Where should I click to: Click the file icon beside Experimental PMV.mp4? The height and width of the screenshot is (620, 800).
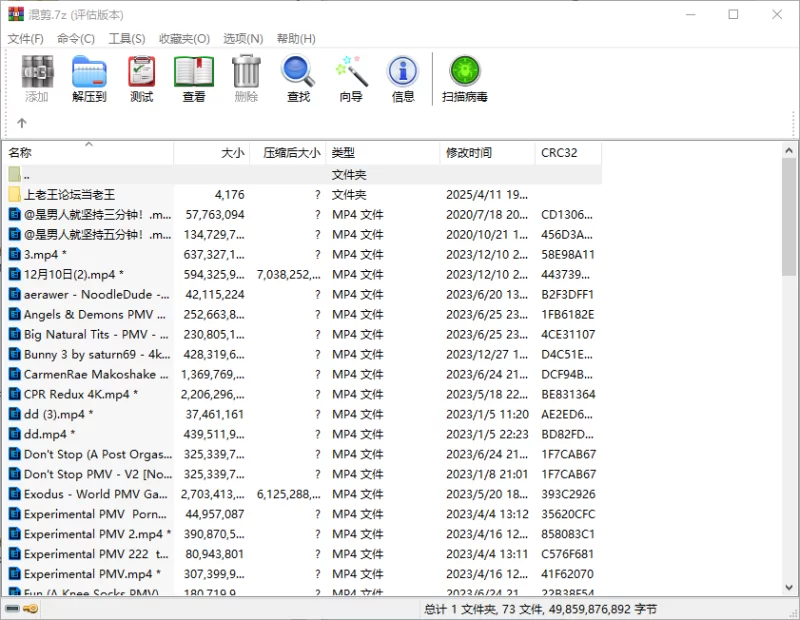pyautogui.click(x=15, y=574)
